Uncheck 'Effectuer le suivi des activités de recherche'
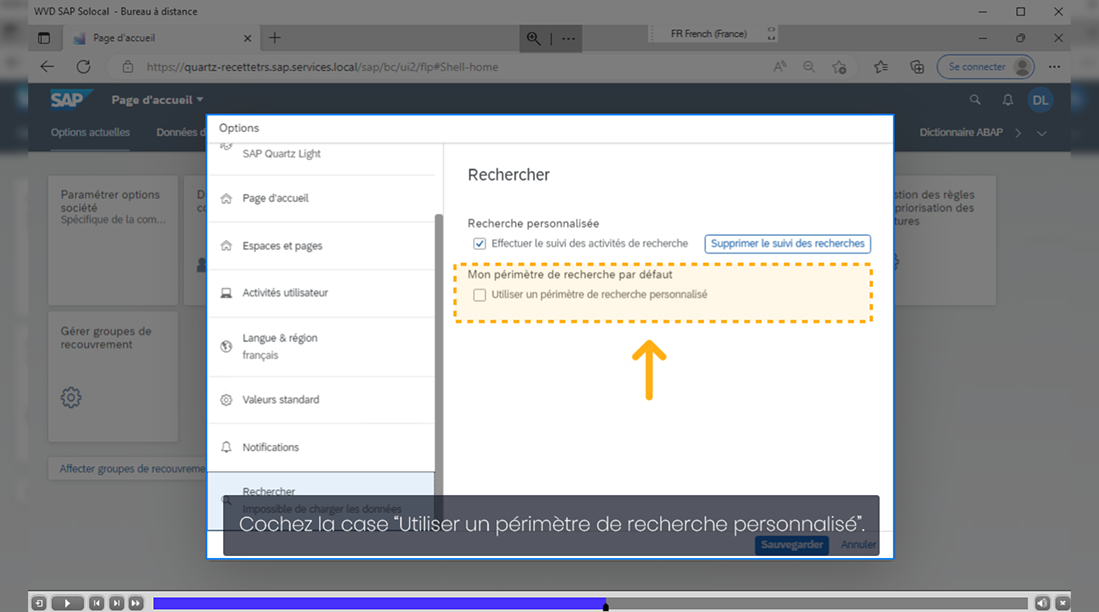Viewport: 1099px width, 612px height. pyautogui.click(x=480, y=243)
